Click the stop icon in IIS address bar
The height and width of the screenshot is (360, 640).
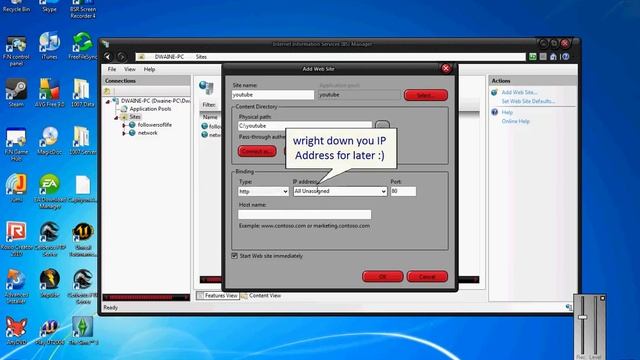tap(543, 57)
